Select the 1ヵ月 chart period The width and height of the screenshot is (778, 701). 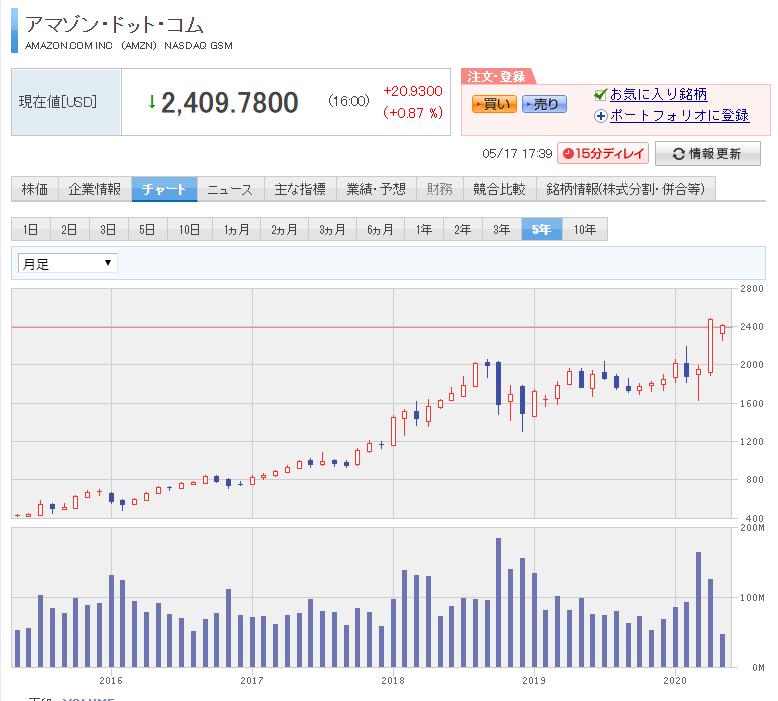(x=237, y=229)
